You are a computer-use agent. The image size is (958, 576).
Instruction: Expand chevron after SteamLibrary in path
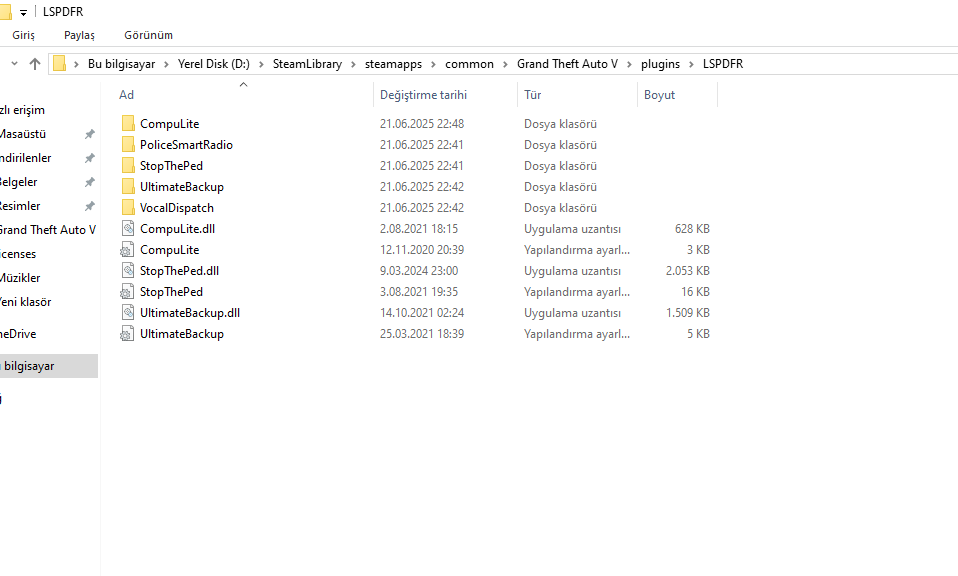pyautogui.click(x=353, y=64)
